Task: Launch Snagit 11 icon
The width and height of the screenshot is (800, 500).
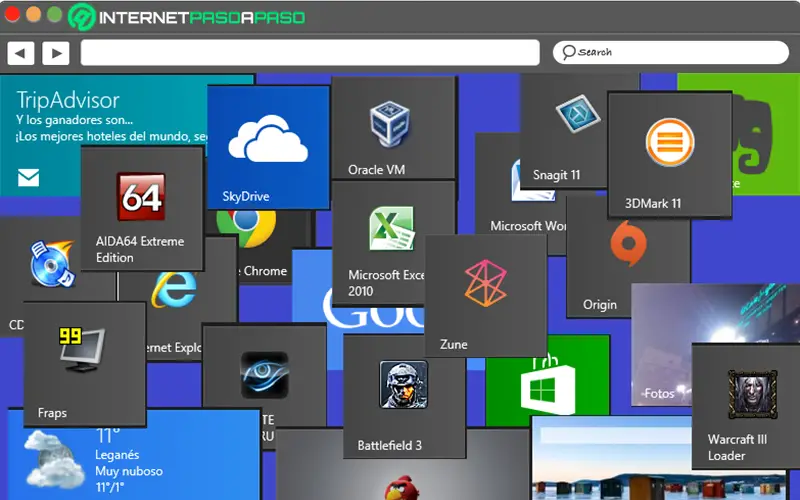Action: pyautogui.click(x=577, y=113)
